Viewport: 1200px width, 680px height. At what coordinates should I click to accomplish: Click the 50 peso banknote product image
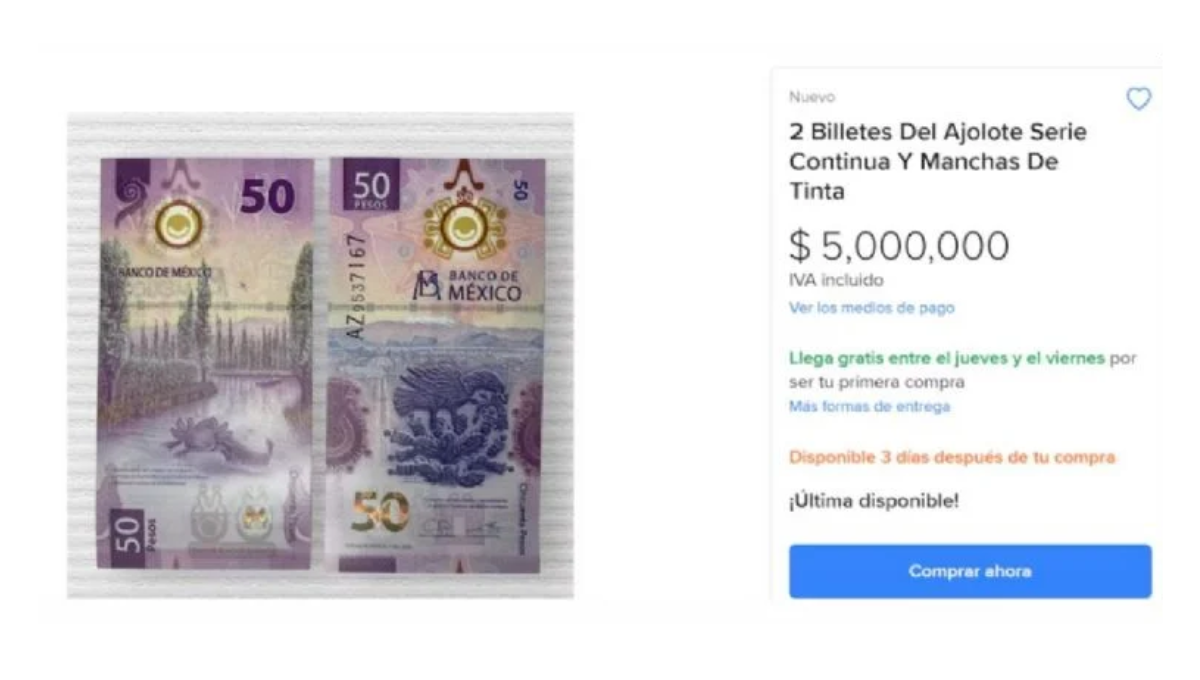click(320, 356)
